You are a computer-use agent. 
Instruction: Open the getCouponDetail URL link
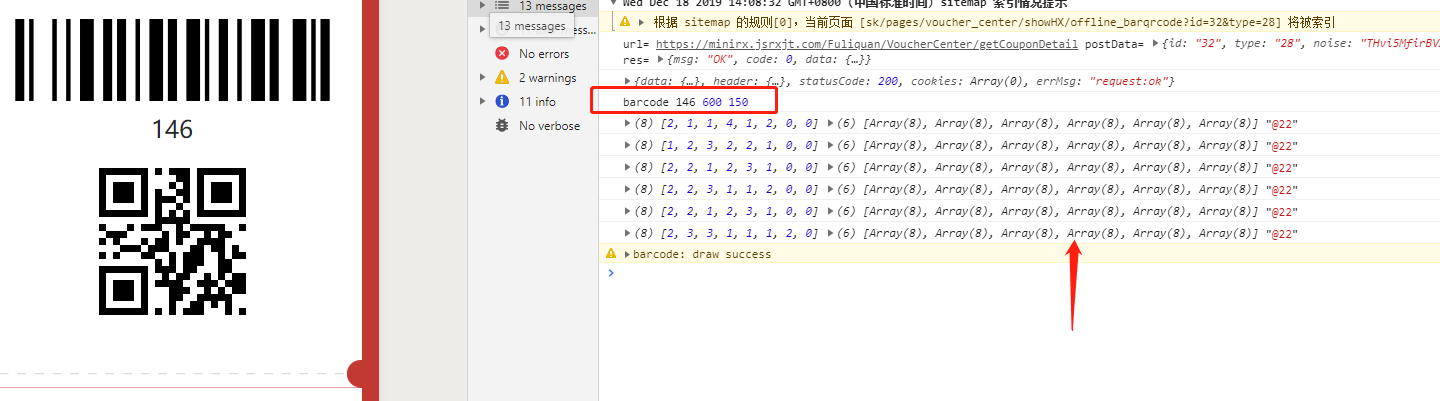866,44
